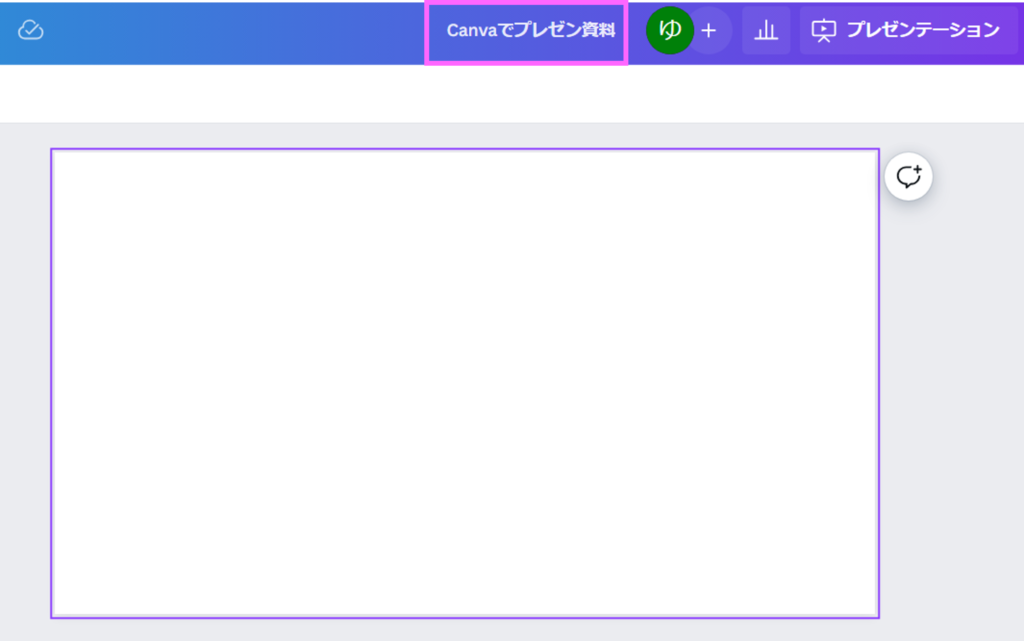Open the bar chart insights icon
This screenshot has height=641, width=1024.
point(766,30)
